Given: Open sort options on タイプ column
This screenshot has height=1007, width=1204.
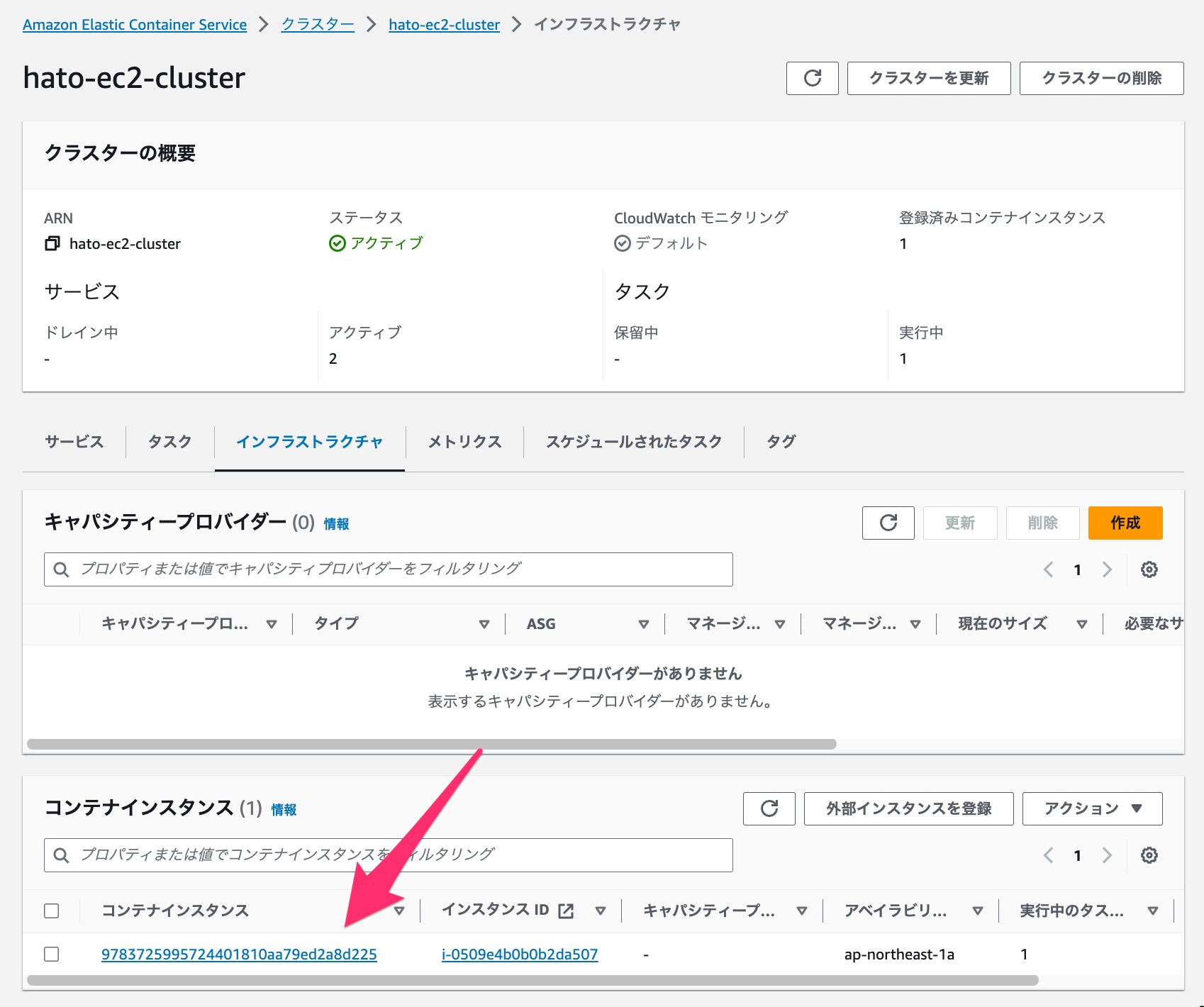Looking at the screenshot, I should [x=485, y=624].
